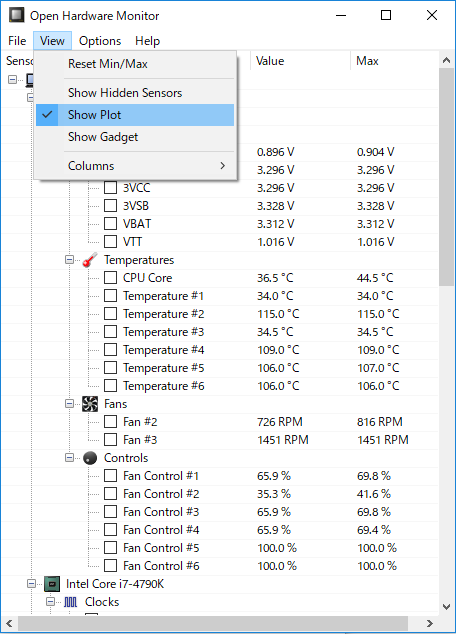Check the 3VSB voltage checkbox
456x634 pixels.
tap(110, 206)
